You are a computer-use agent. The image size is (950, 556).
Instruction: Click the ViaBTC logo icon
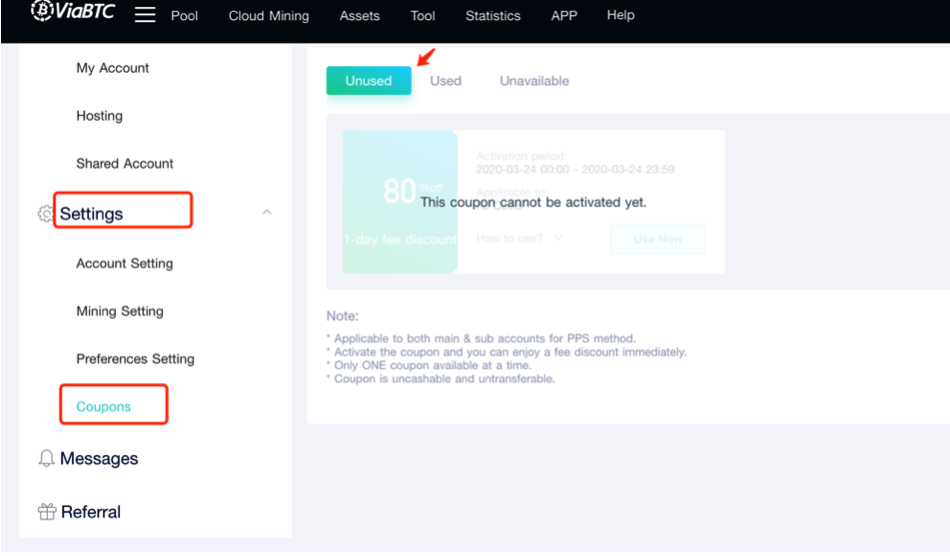[x=43, y=11]
